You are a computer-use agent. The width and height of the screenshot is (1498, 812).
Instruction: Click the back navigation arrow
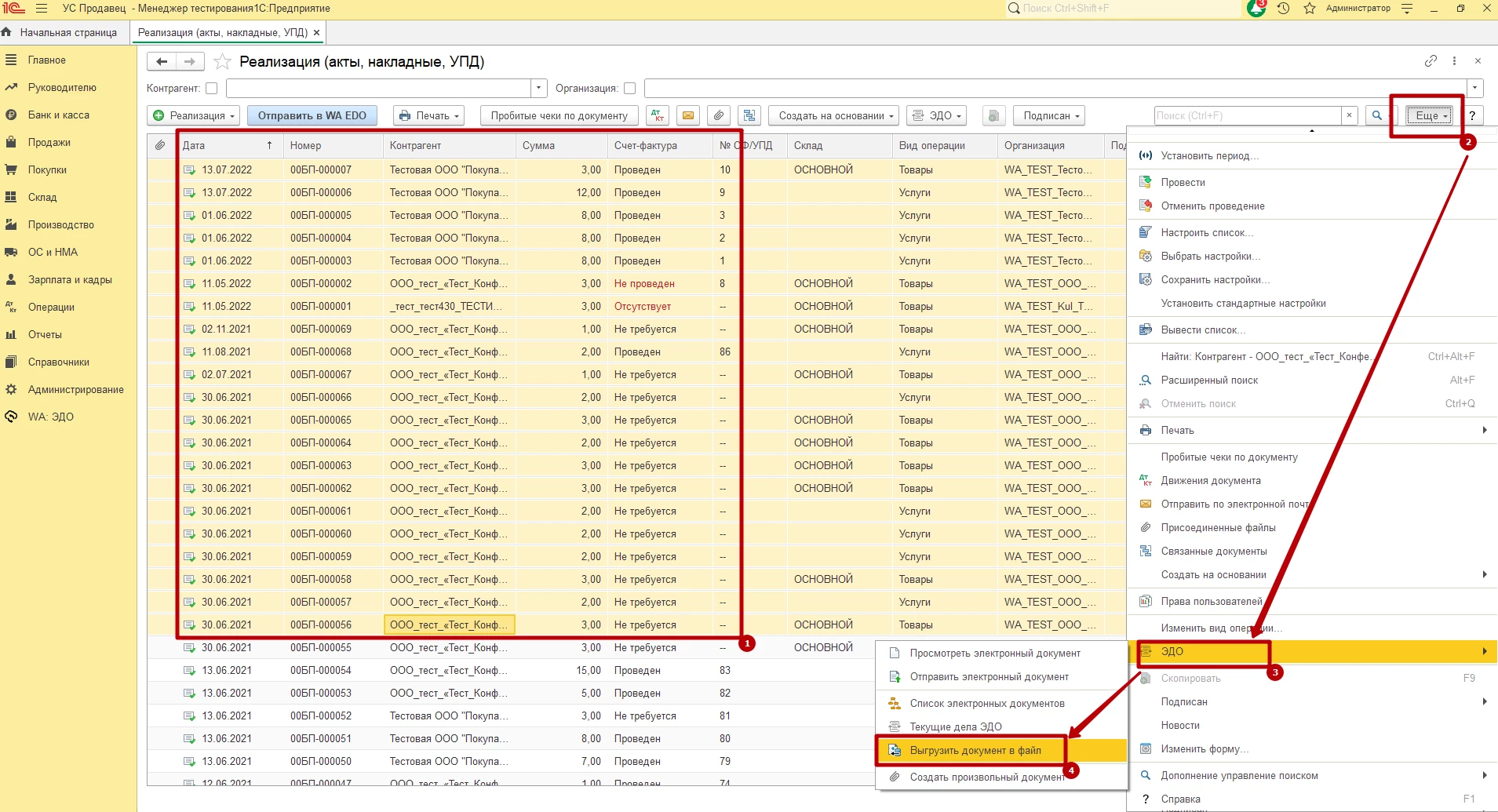(x=162, y=61)
